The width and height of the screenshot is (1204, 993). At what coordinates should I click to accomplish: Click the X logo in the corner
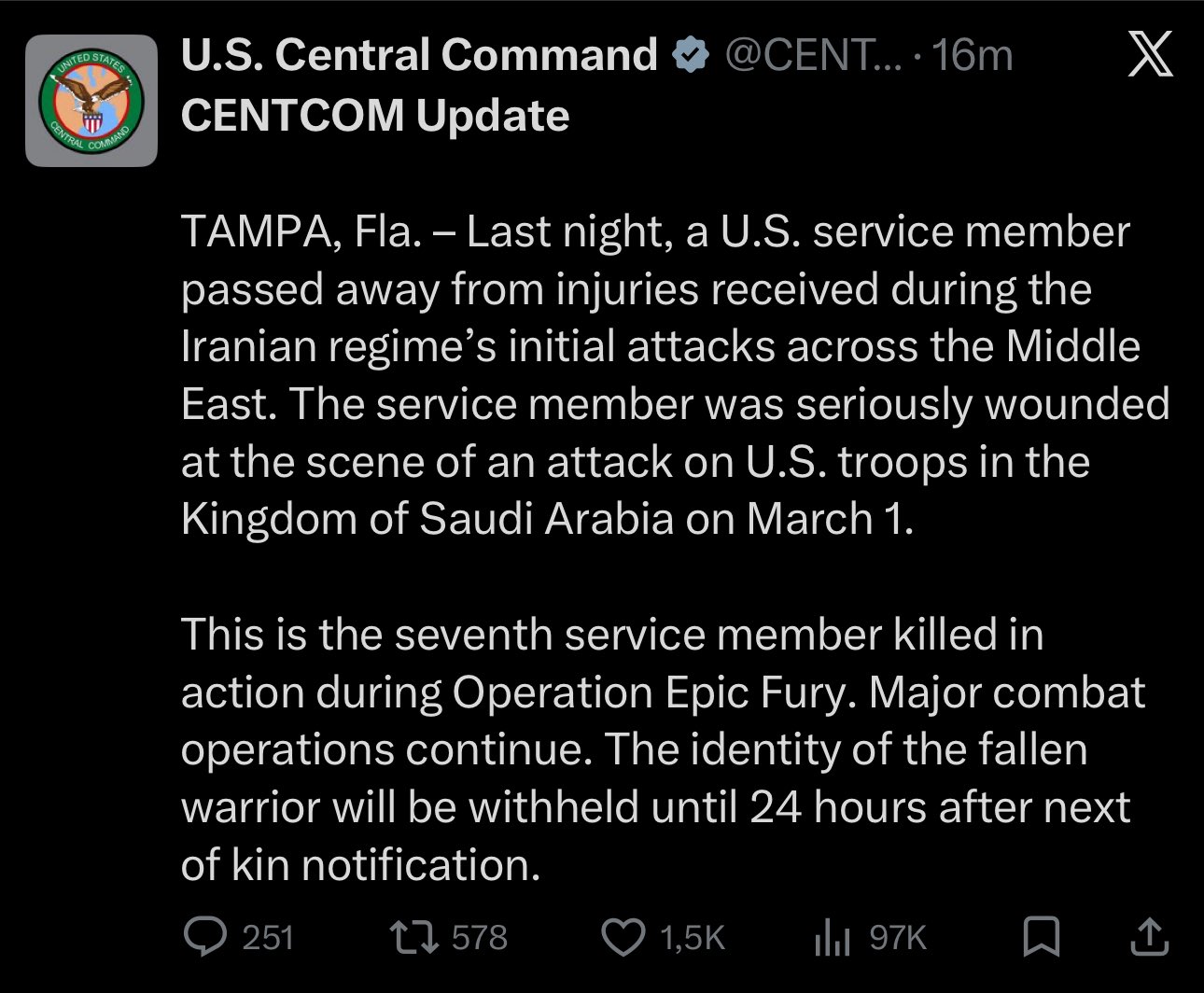click(x=1149, y=60)
